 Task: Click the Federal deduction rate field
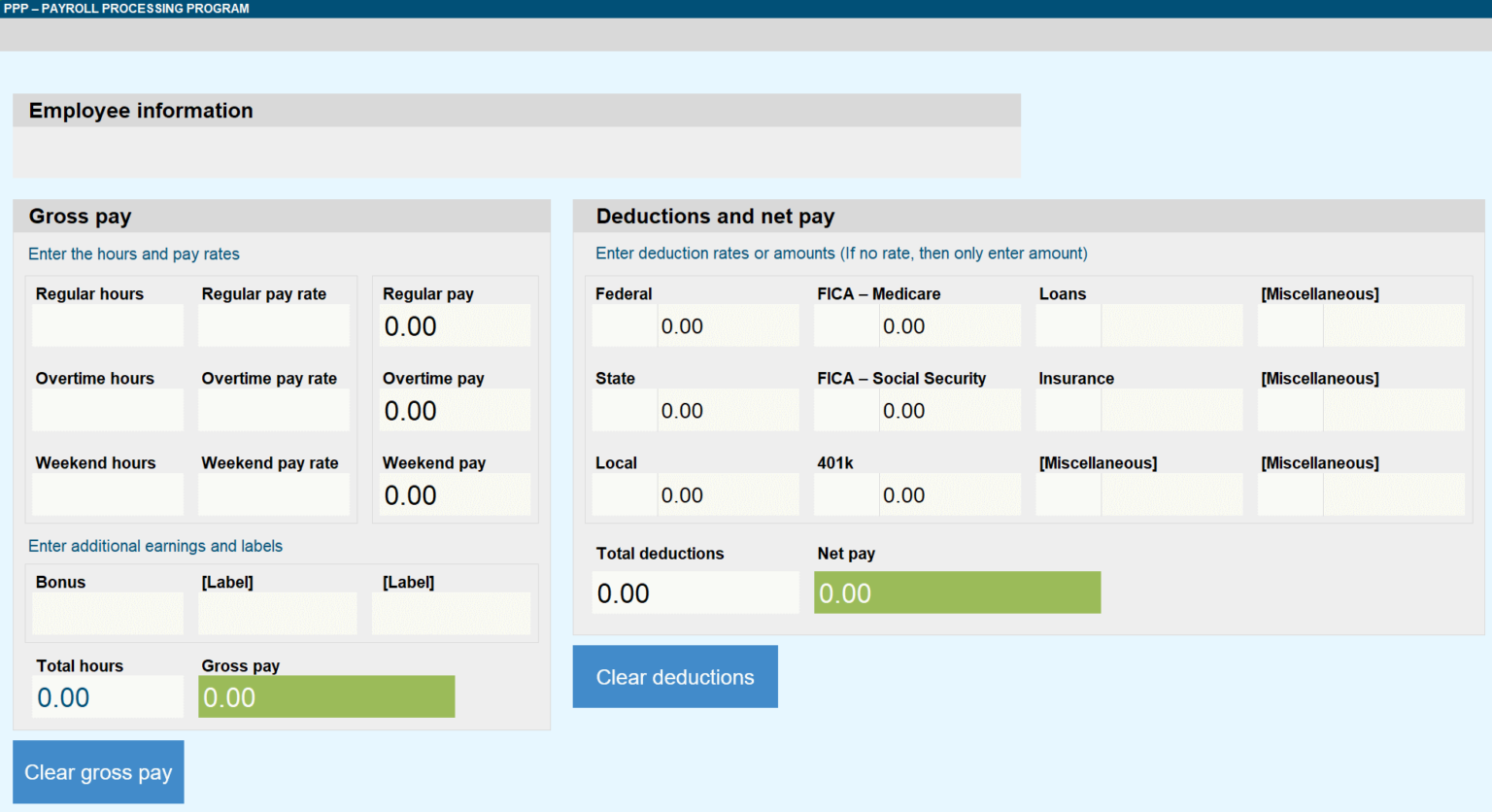pyautogui.click(x=625, y=326)
